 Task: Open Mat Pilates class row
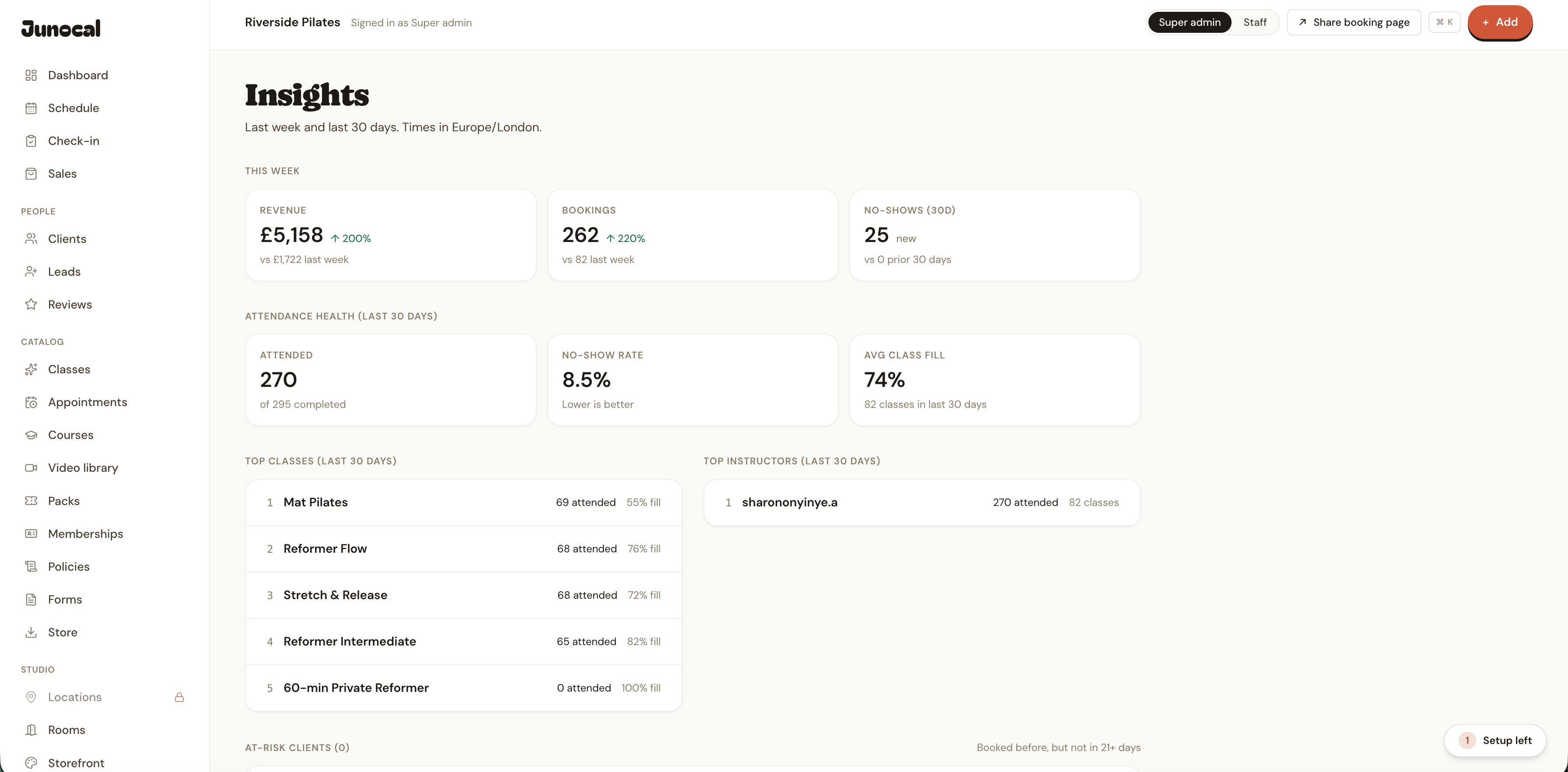coord(463,502)
